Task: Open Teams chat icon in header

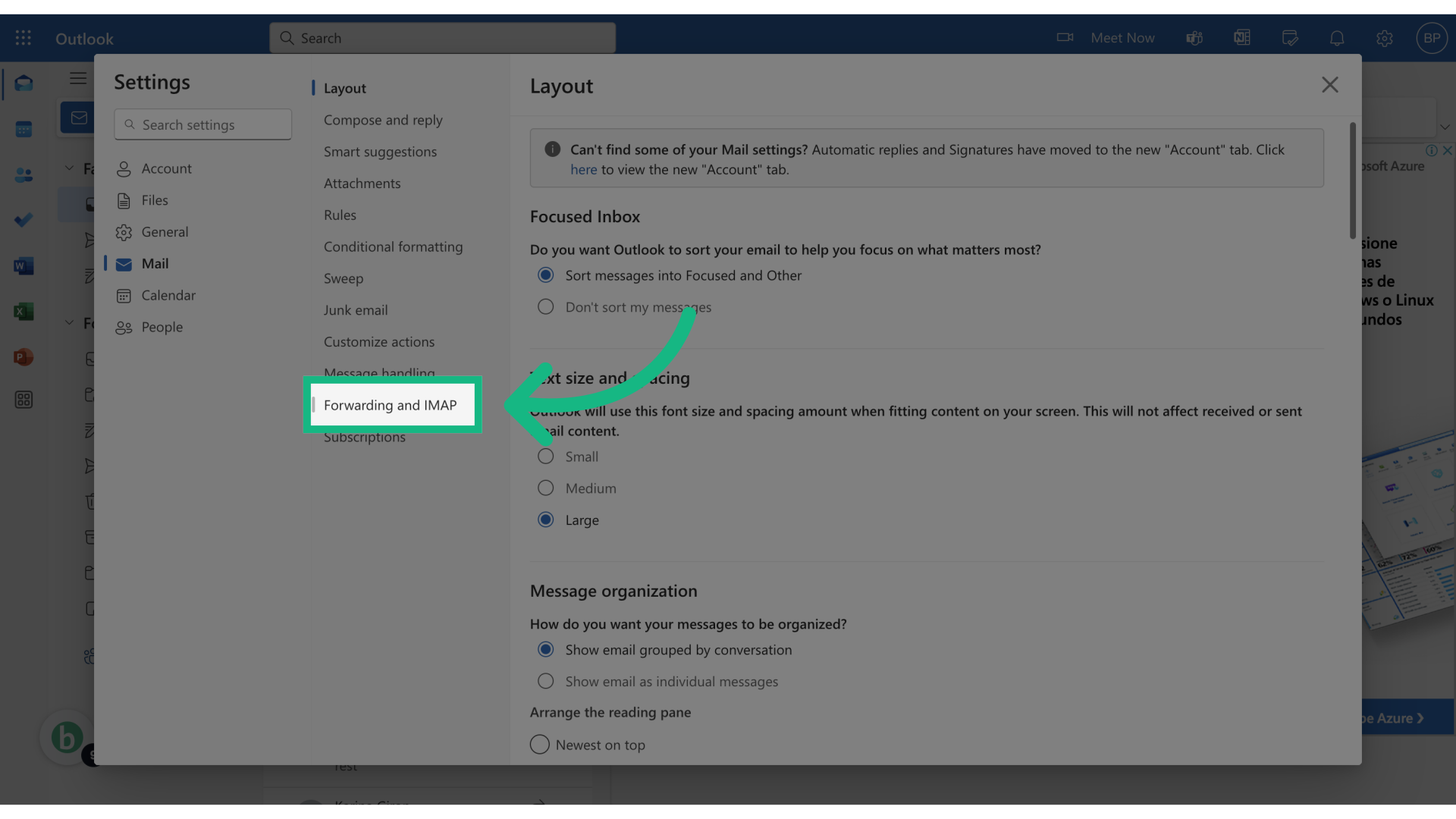Action: (x=1194, y=38)
